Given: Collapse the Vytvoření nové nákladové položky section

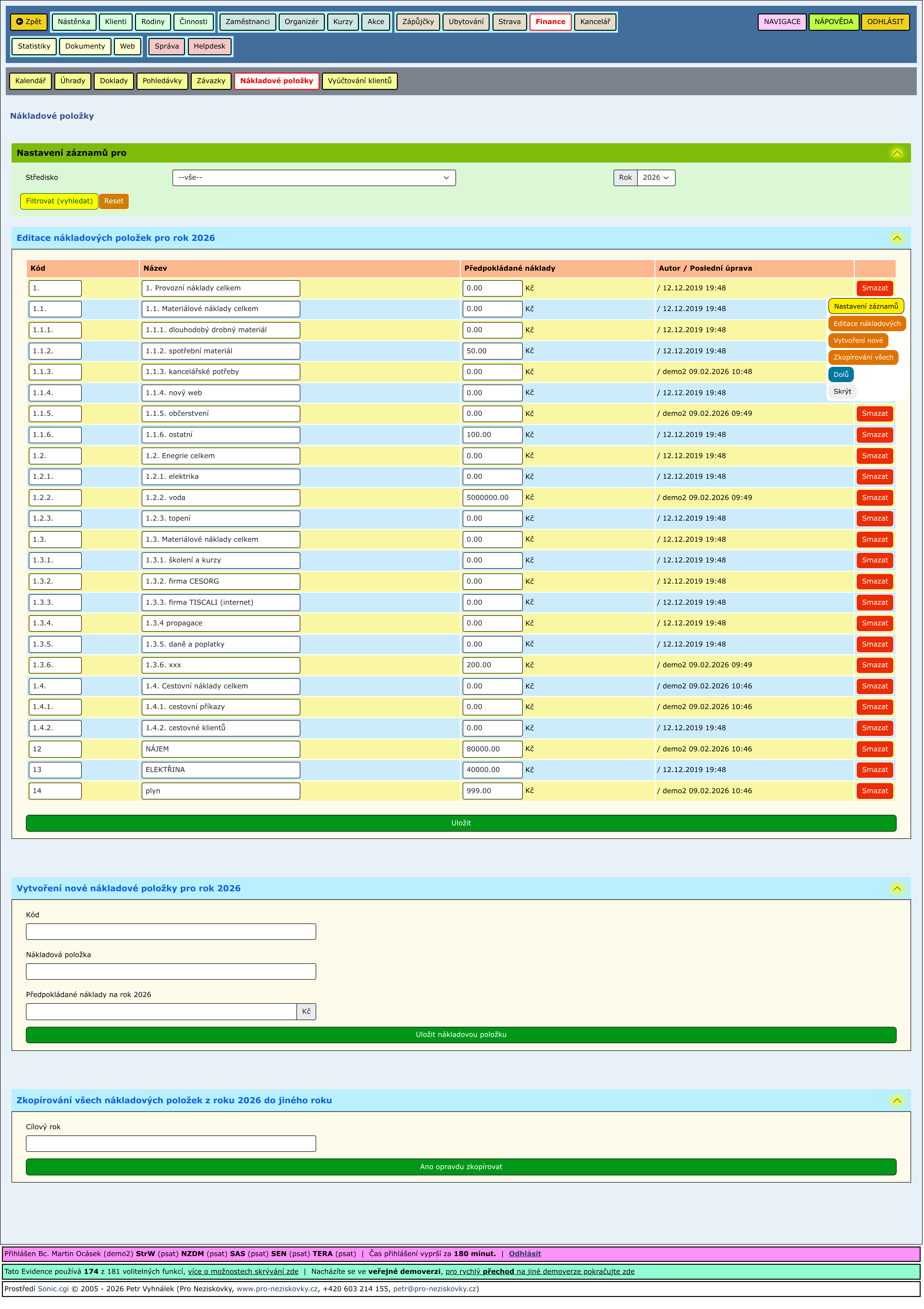Looking at the screenshot, I should coord(897,889).
